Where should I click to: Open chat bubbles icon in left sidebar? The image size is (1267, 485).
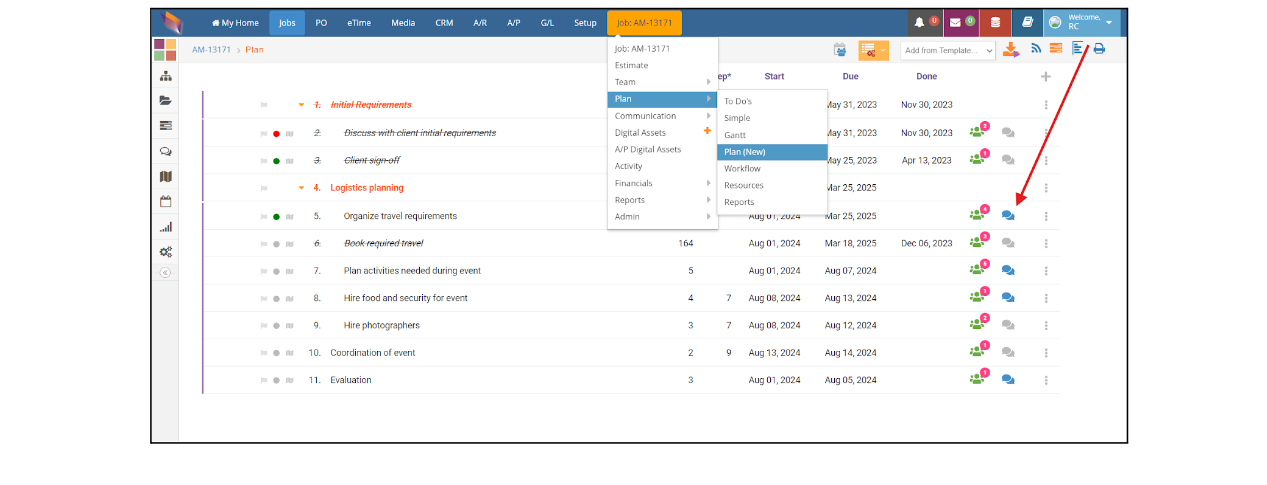coord(165,152)
